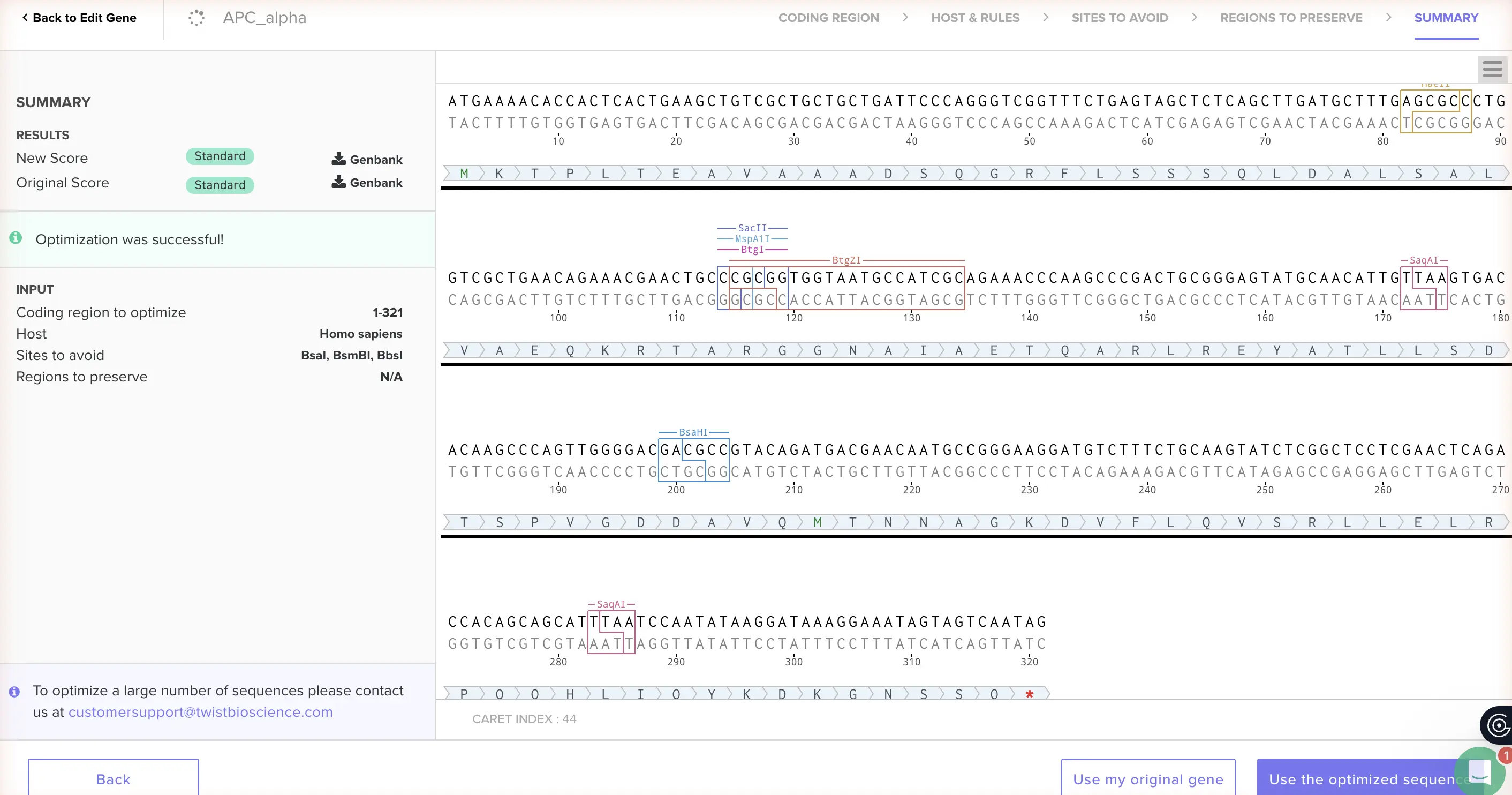
Task: Navigate to Regions to Preserve step
Action: tap(1291, 18)
